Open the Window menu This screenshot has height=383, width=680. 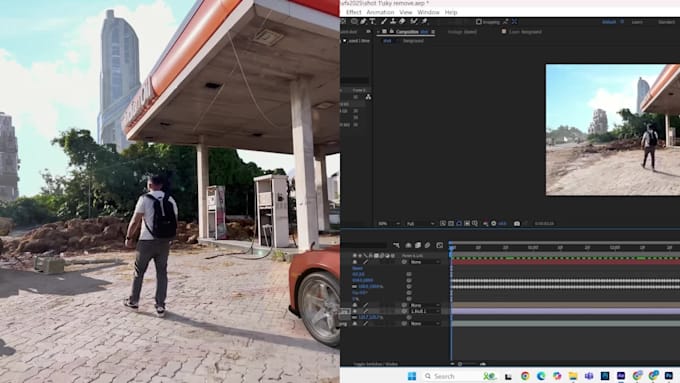(x=428, y=12)
